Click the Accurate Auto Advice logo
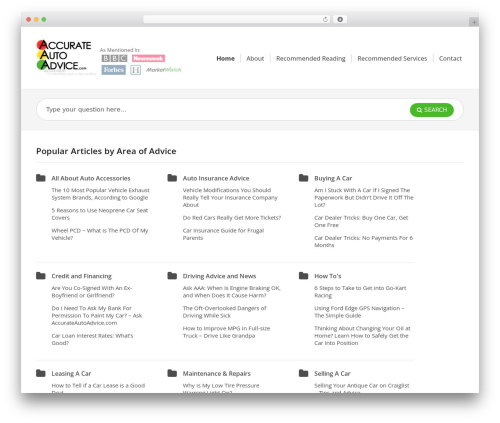This screenshot has height=423, width=500. click(64, 56)
